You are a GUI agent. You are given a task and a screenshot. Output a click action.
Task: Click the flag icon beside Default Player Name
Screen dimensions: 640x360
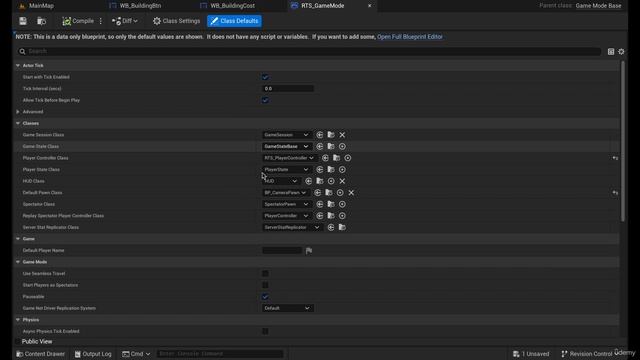pos(309,251)
